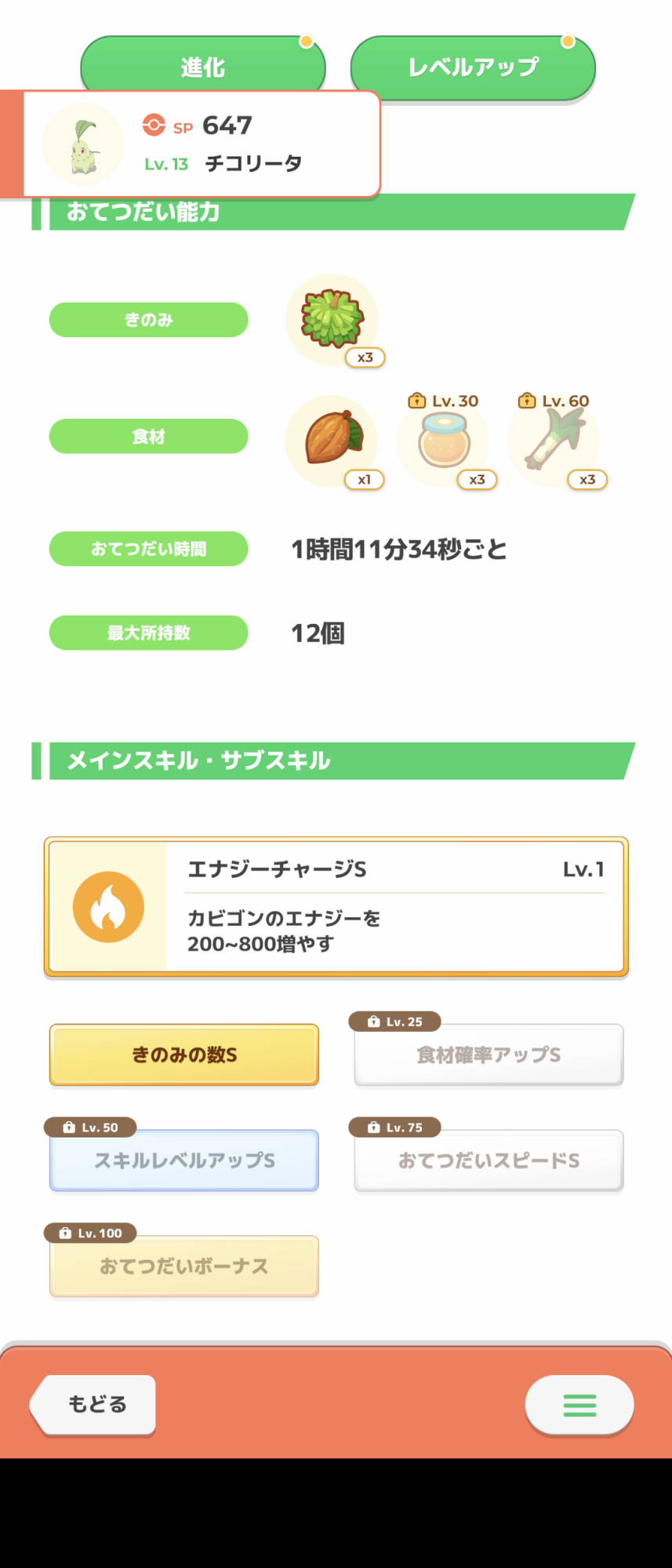Select the locked 食材確率アップS sub skill
The image size is (672, 1568).
[489, 1054]
